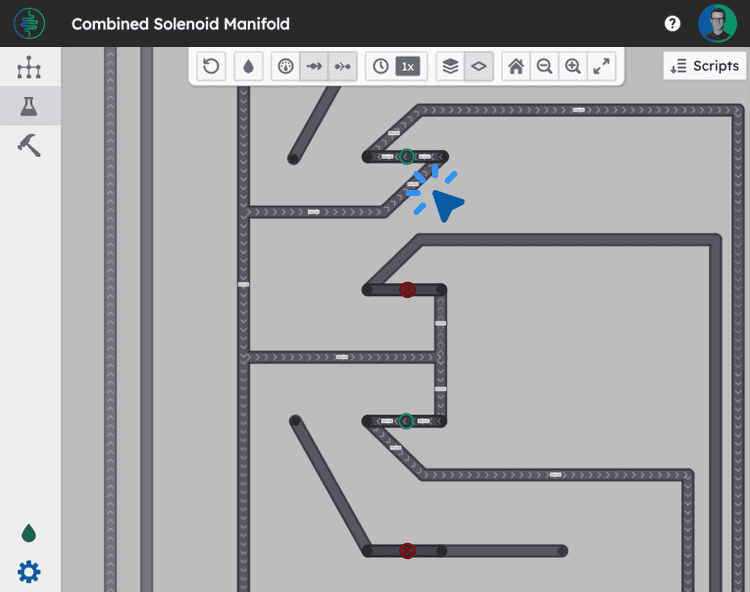Zoom out of the manifold canvas
This screenshot has width=750, height=592.
tap(544, 67)
